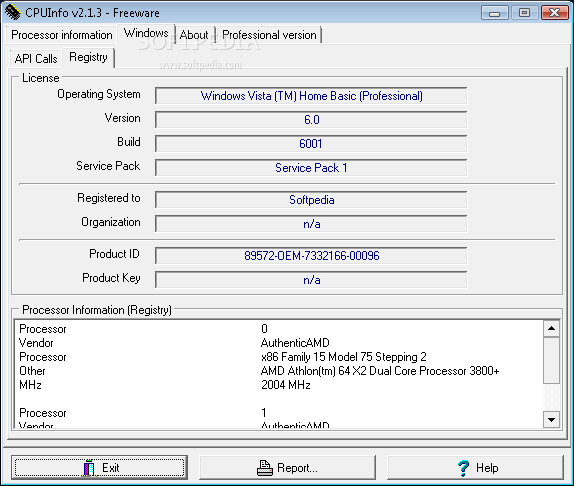The width and height of the screenshot is (574, 486).
Task: Select the Windows tab
Action: 146,33
